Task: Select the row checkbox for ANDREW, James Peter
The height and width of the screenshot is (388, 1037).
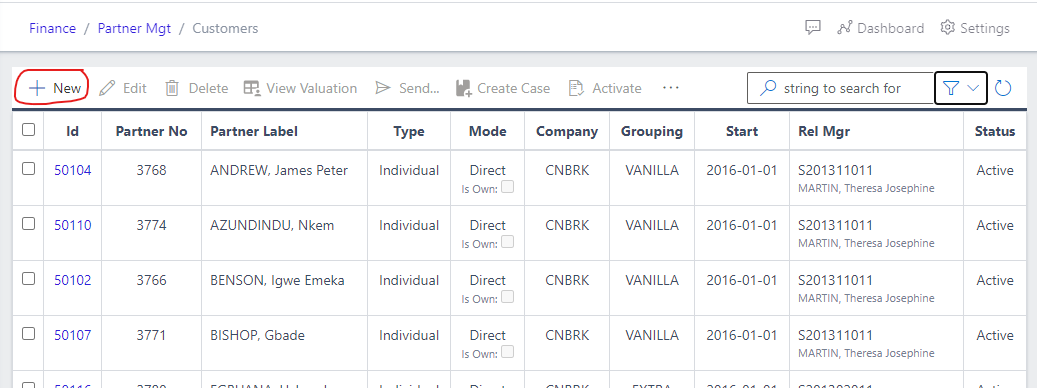Action: pyautogui.click(x=28, y=169)
